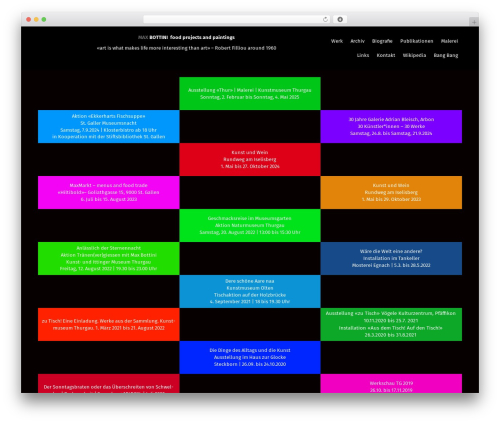500x423 pixels.
Task: Open the Publikationen menu item
Action: [417, 41]
